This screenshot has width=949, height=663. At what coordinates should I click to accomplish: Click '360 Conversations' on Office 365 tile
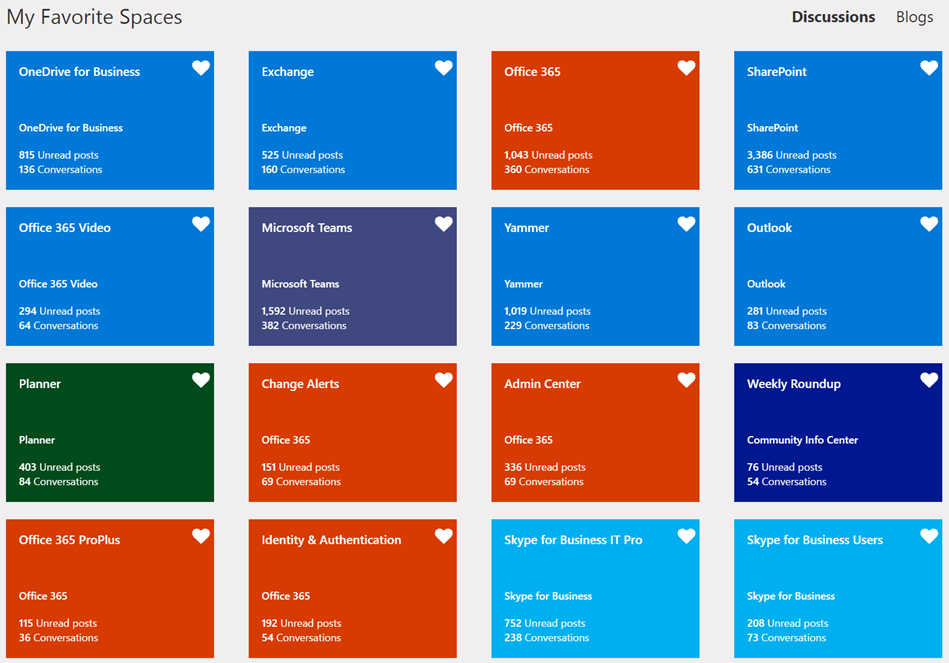click(x=547, y=170)
